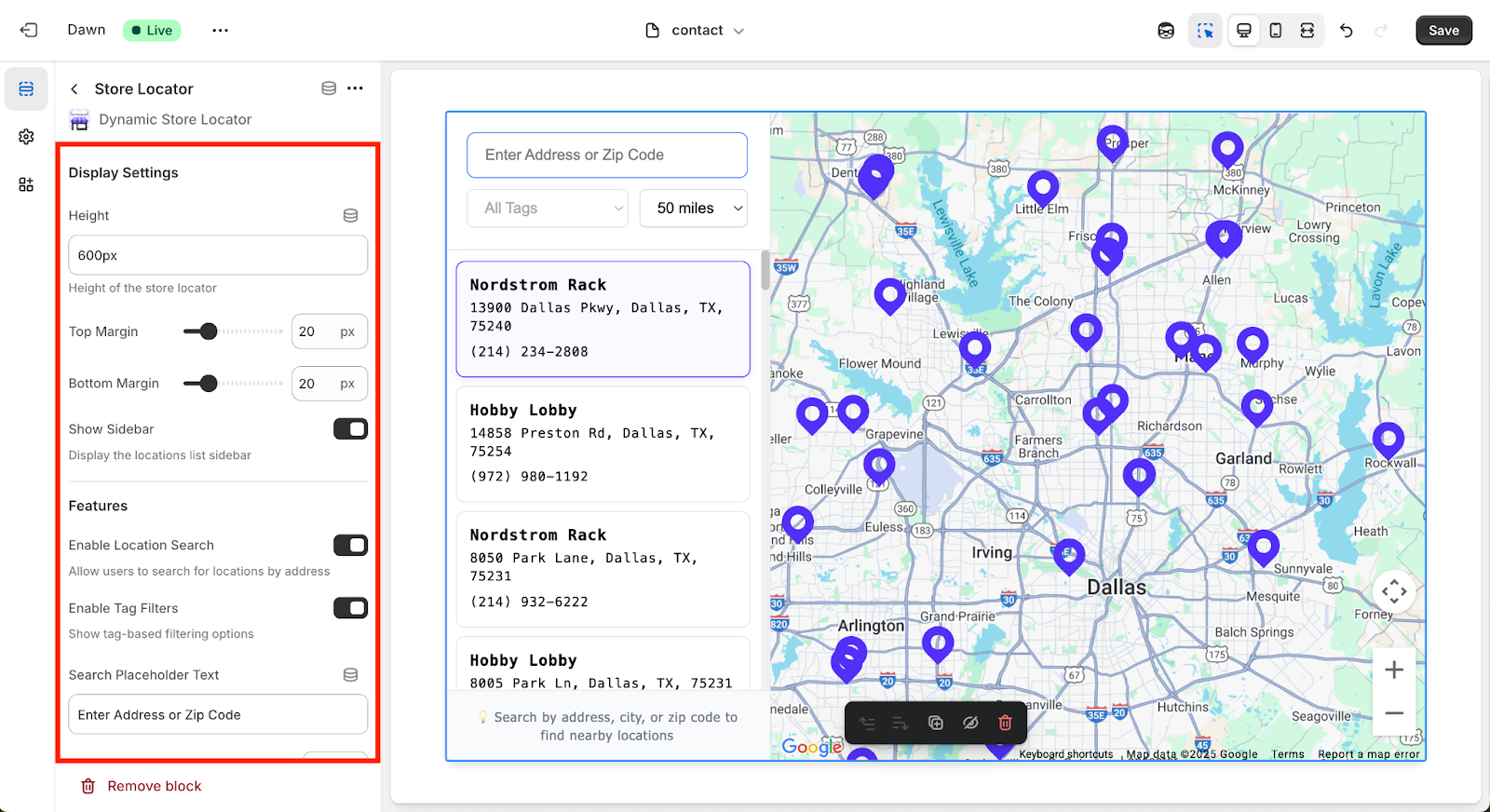Viewport: 1490px width, 812px height.
Task: Open the sections sidebar icon
Action: pos(26,88)
